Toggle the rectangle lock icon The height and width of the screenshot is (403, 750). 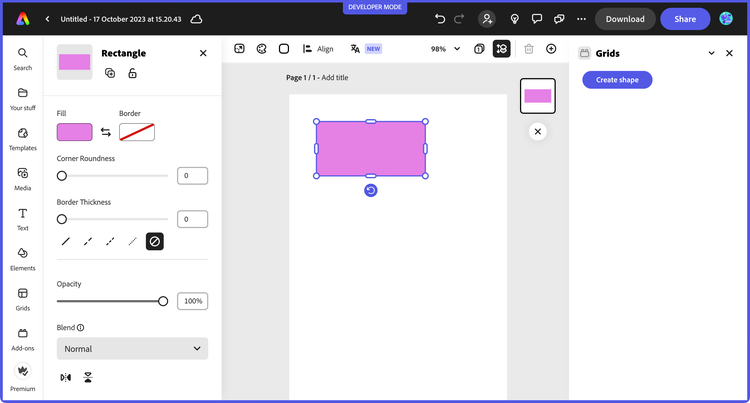pos(133,73)
